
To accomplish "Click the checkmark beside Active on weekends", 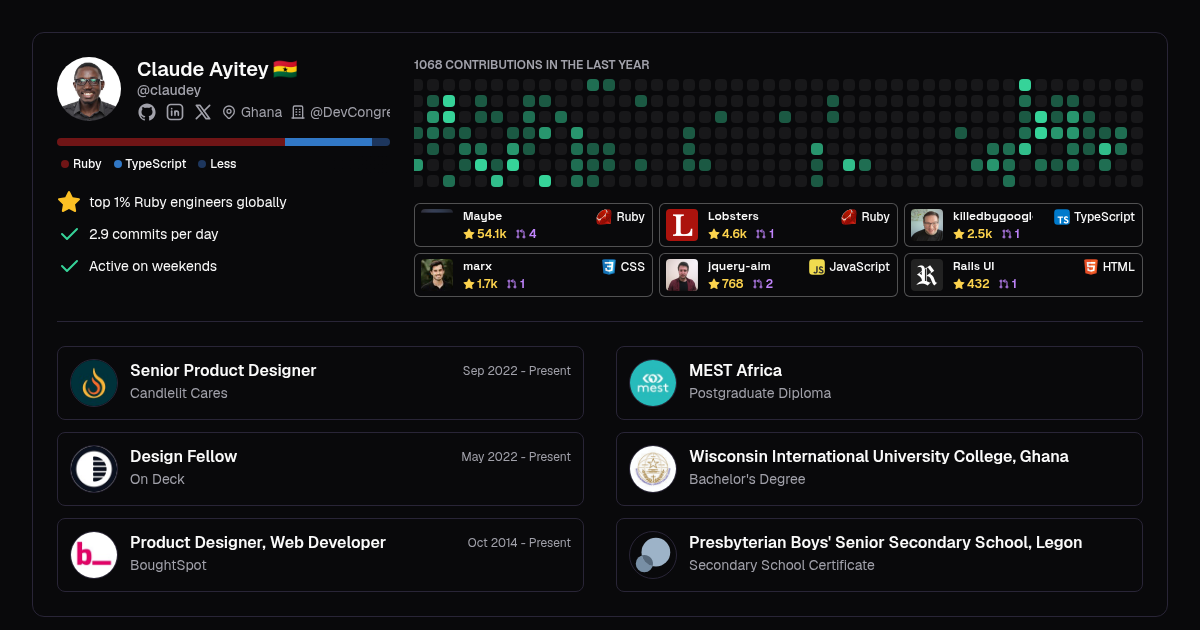I will click(x=69, y=266).
